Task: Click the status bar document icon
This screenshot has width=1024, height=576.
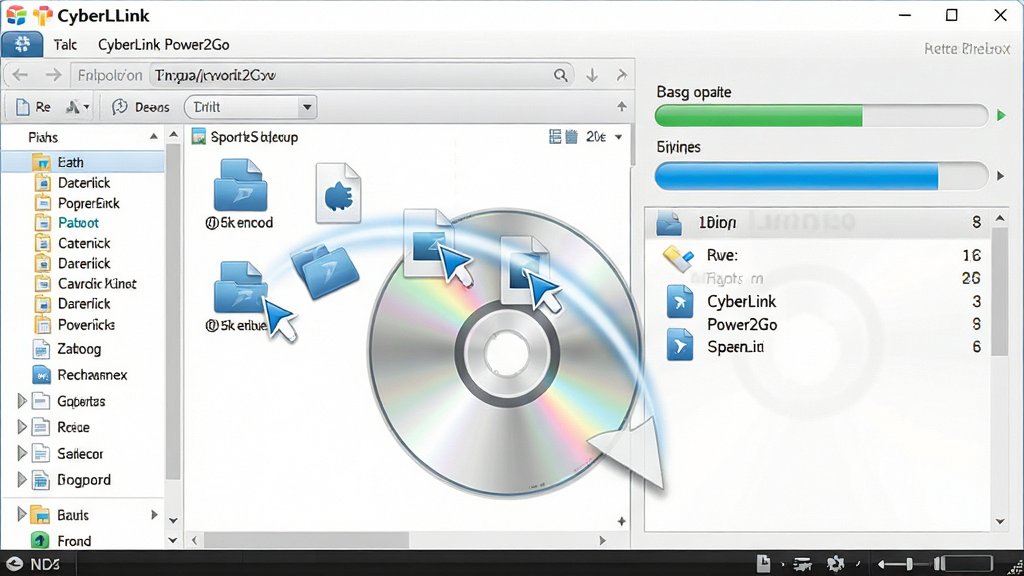Action: click(x=763, y=563)
